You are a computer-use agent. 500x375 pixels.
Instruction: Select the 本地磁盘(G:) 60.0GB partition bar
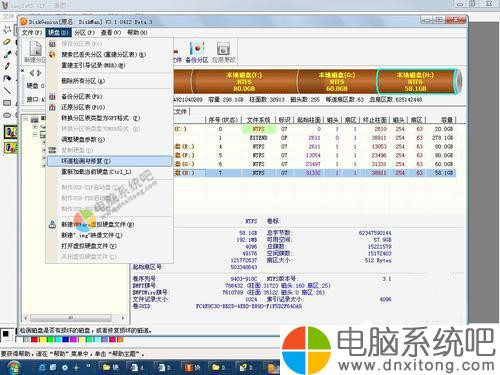(x=337, y=82)
